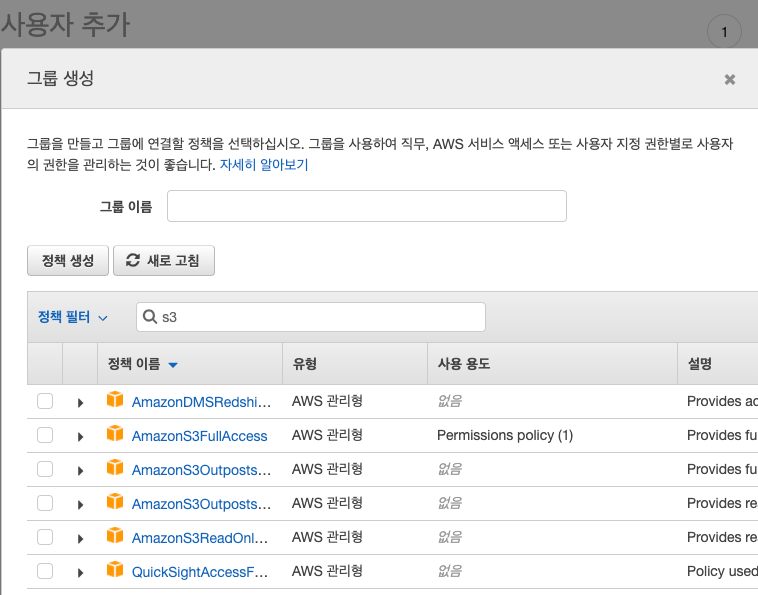Click the refresh arrows icon in 새로 고침

pos(133,260)
